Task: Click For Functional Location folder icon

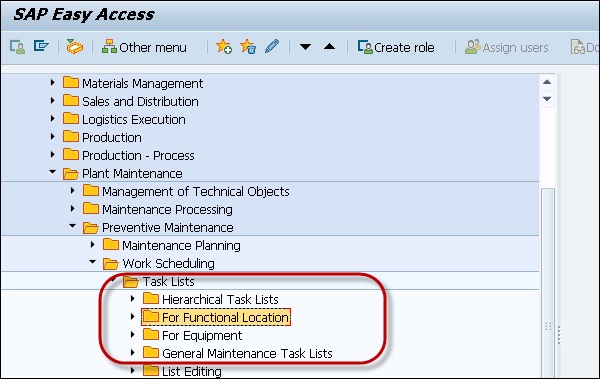Action: point(151,316)
